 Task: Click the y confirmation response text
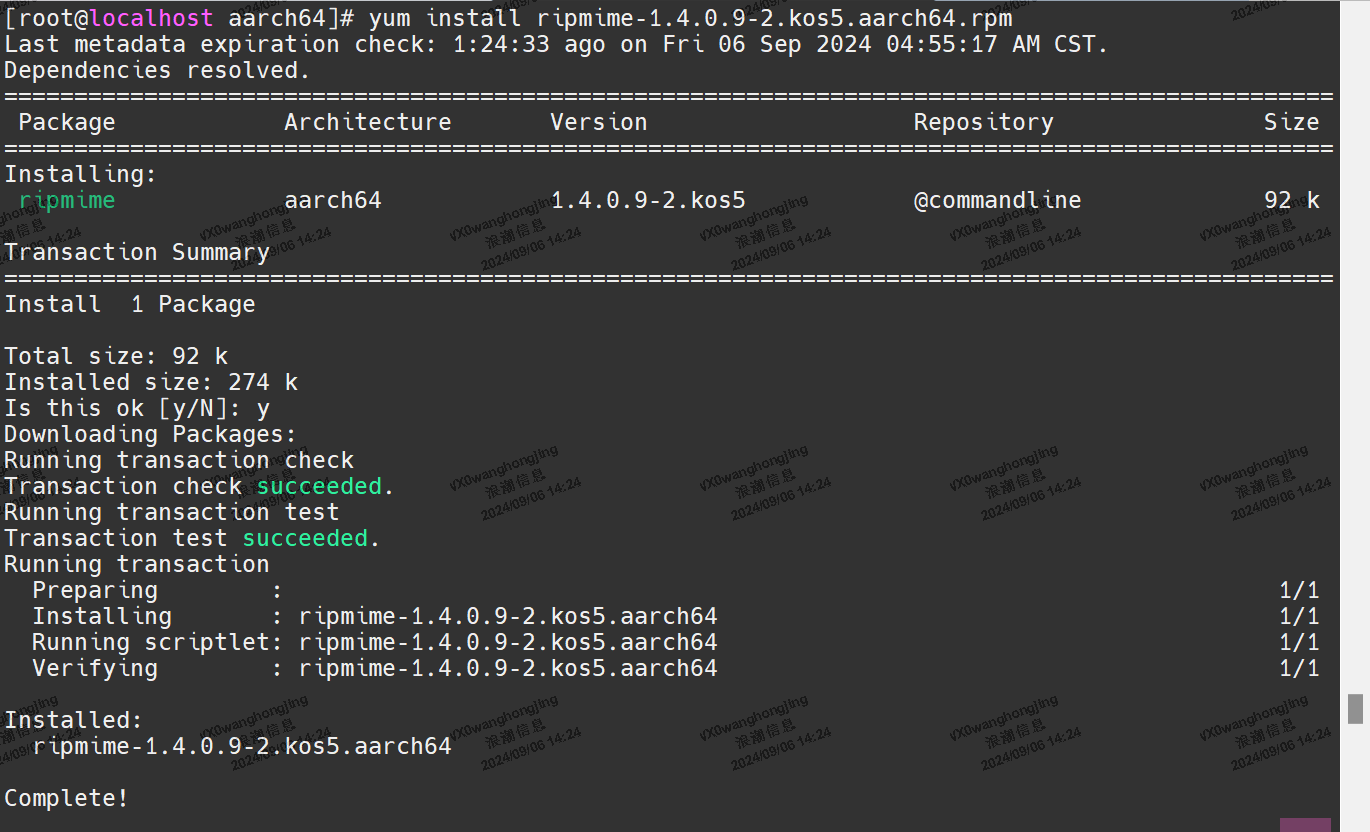[262, 407]
